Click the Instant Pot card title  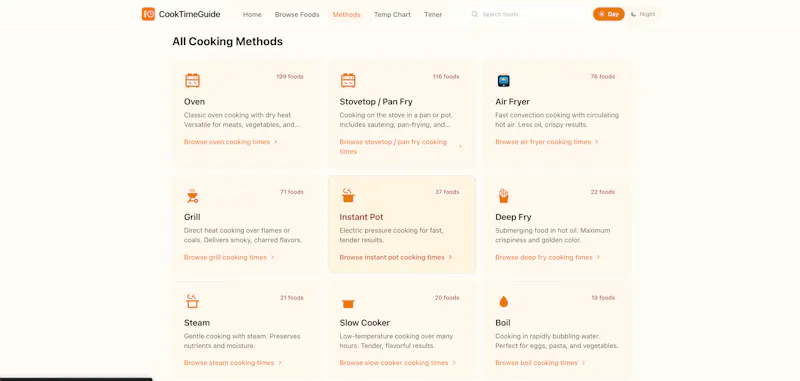[361, 217]
